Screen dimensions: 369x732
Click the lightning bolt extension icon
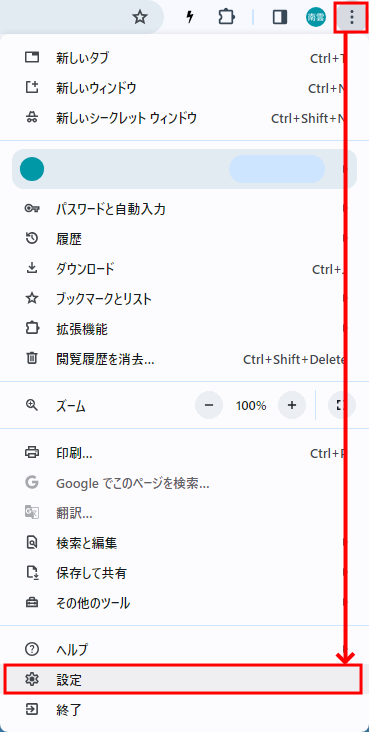(x=190, y=18)
